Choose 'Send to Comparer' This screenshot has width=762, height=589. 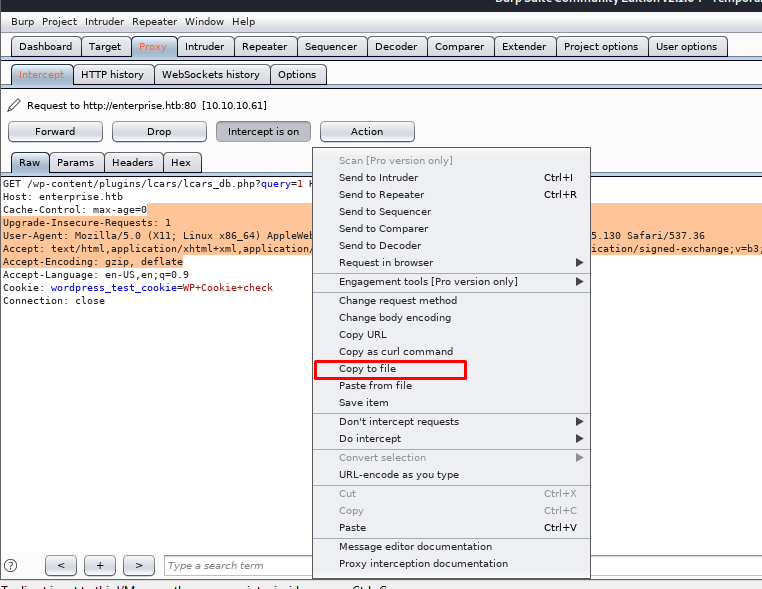pyautogui.click(x=451, y=228)
